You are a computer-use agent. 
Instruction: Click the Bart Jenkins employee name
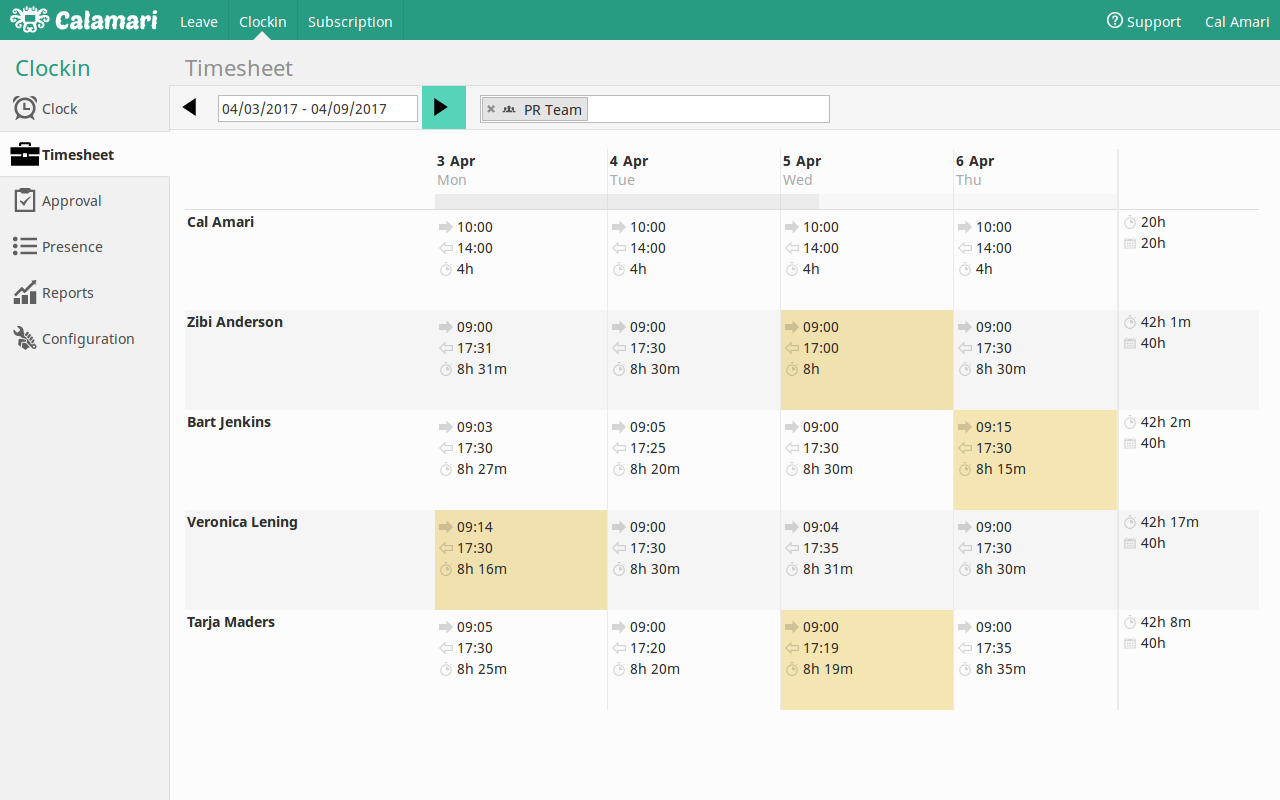229,422
